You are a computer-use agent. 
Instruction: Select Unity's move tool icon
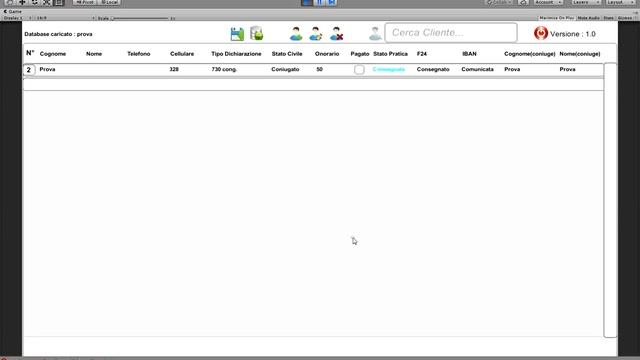(22, 2)
